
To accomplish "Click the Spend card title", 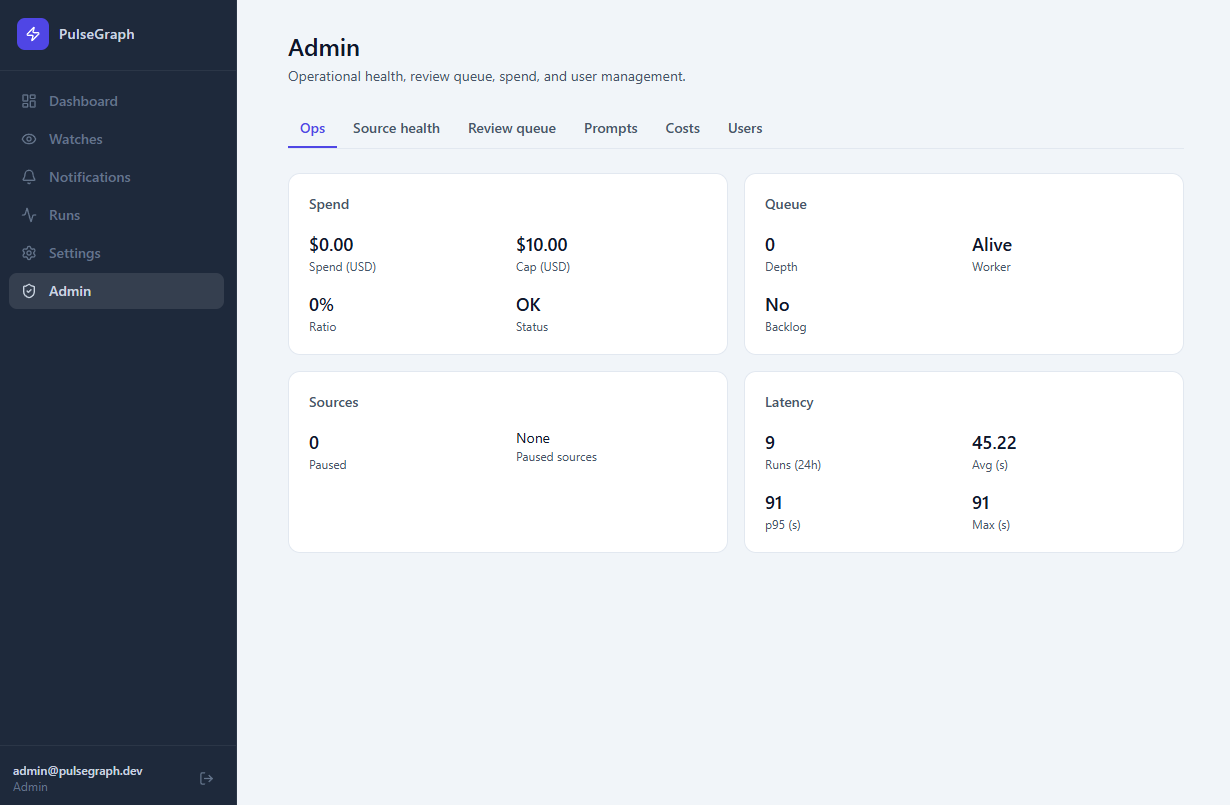I will point(329,204).
